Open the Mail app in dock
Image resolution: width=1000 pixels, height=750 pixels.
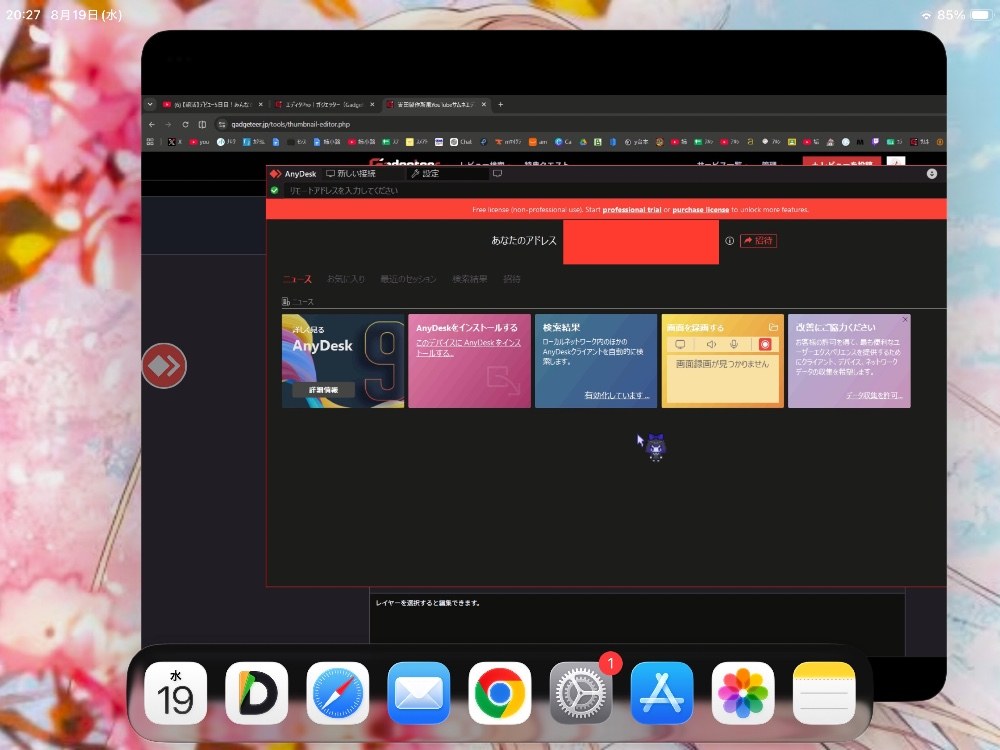418,693
